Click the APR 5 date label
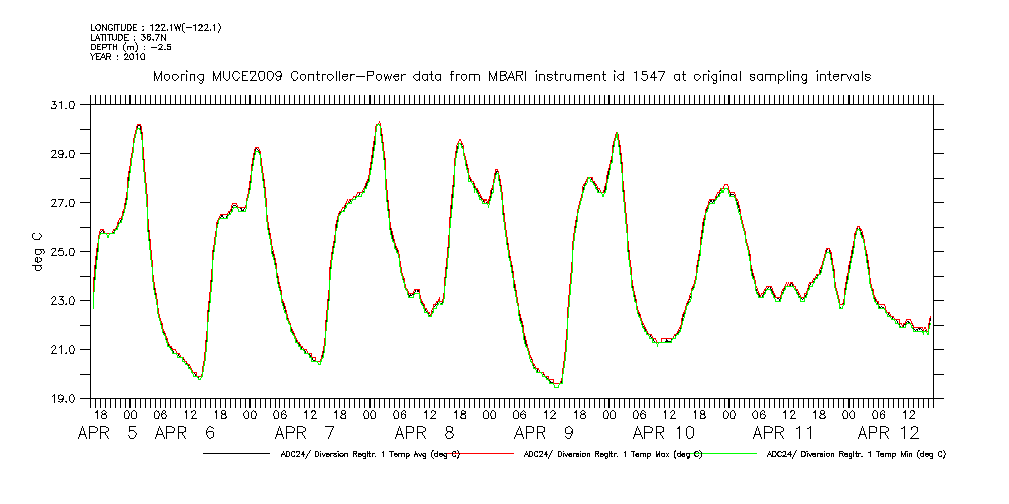The image size is (1009, 504). (x=109, y=433)
